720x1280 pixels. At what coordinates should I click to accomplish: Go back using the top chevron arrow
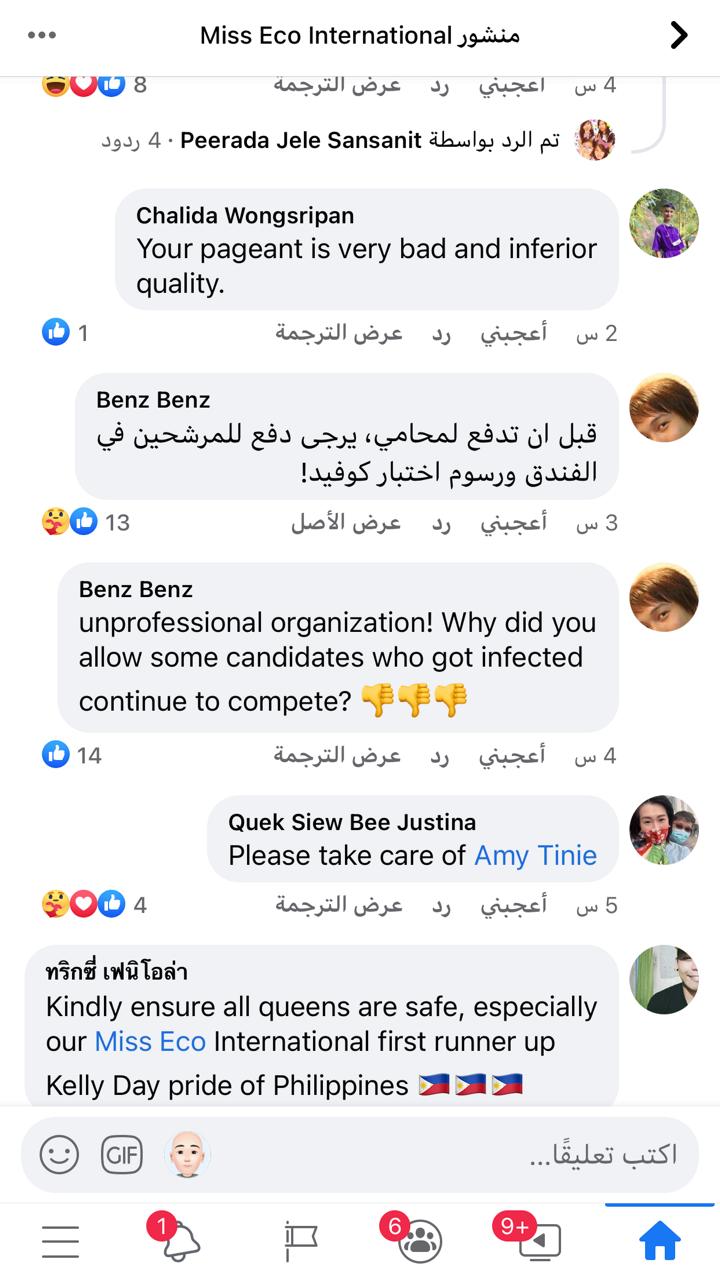tap(679, 36)
